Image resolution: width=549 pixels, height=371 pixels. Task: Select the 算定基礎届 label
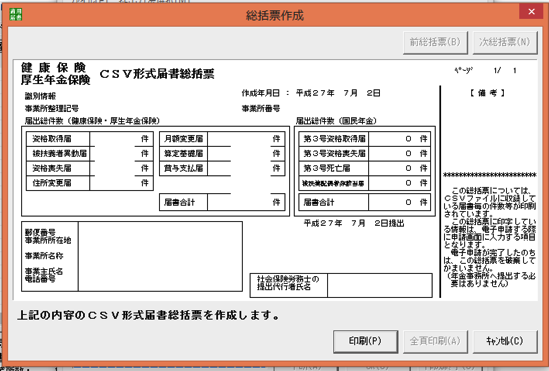click(184, 154)
